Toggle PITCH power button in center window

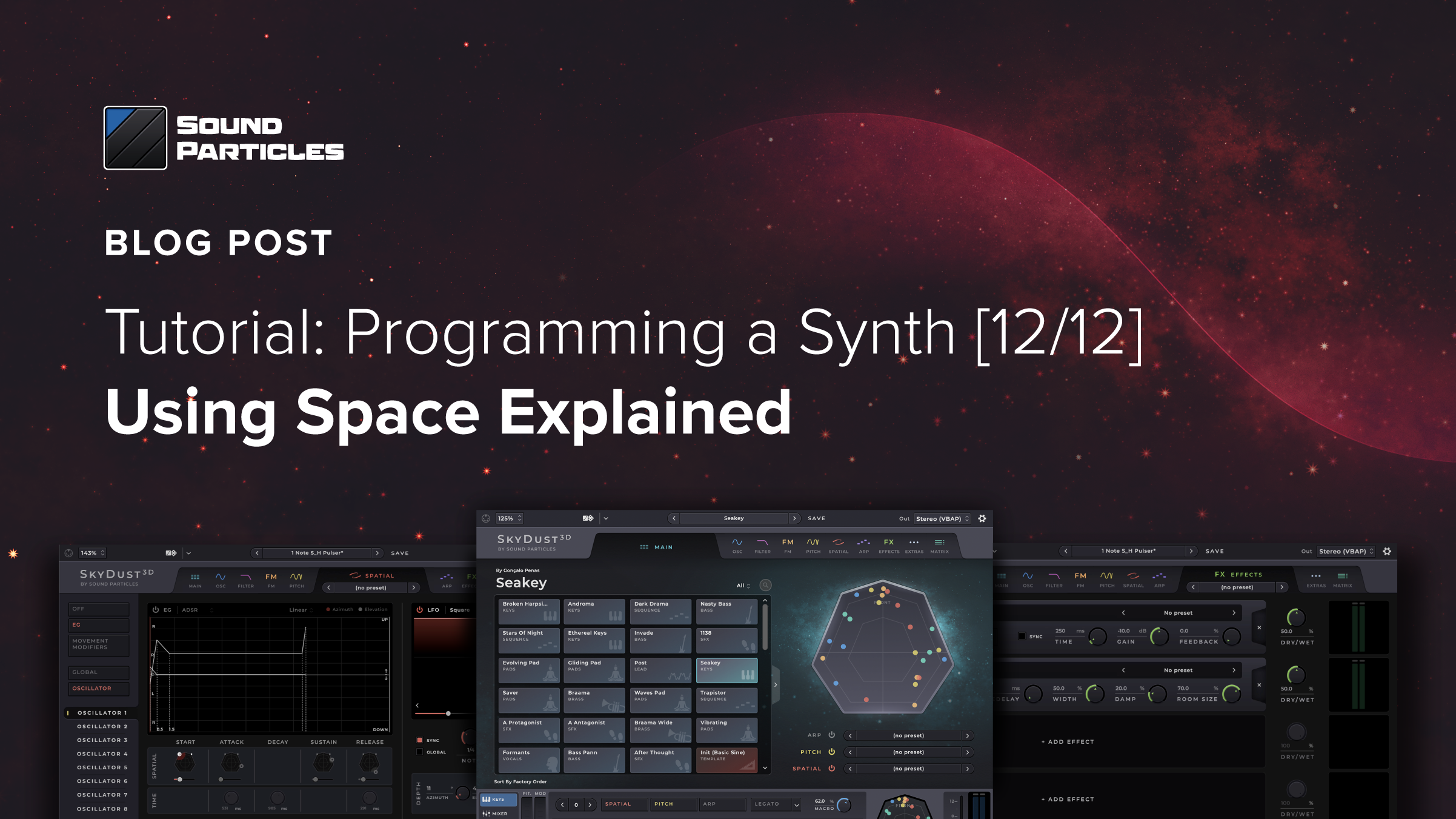click(832, 752)
